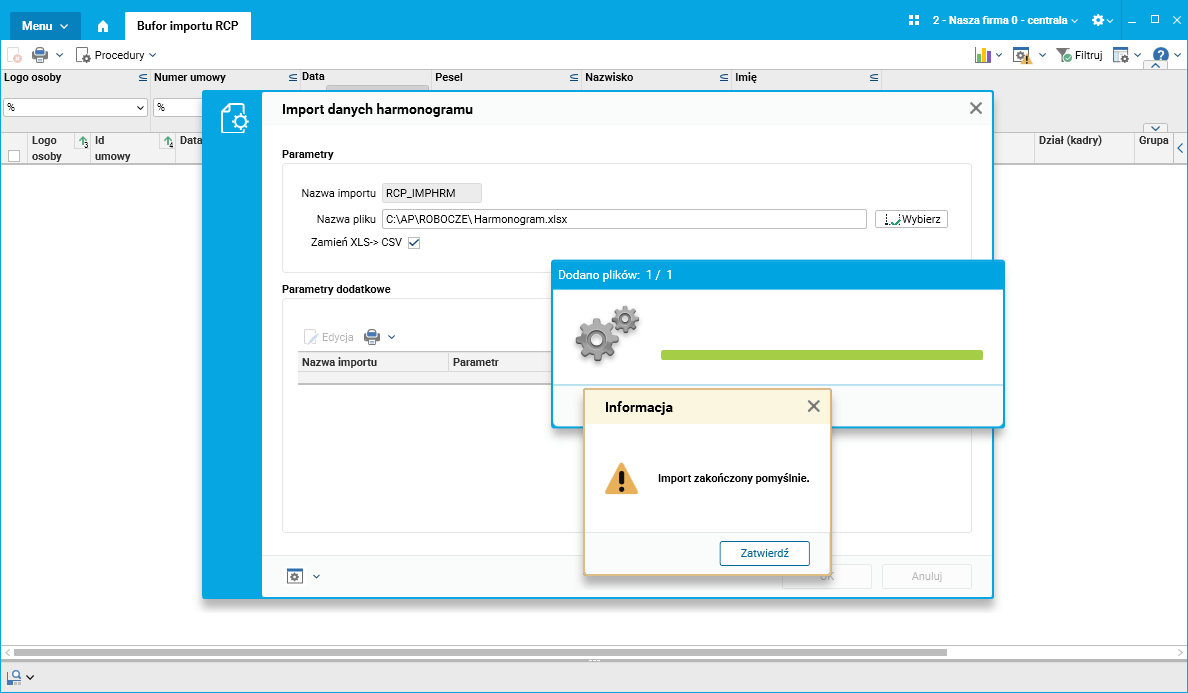The height and width of the screenshot is (693, 1188).
Task: Click the Imię filter operator icon
Action: click(874, 77)
